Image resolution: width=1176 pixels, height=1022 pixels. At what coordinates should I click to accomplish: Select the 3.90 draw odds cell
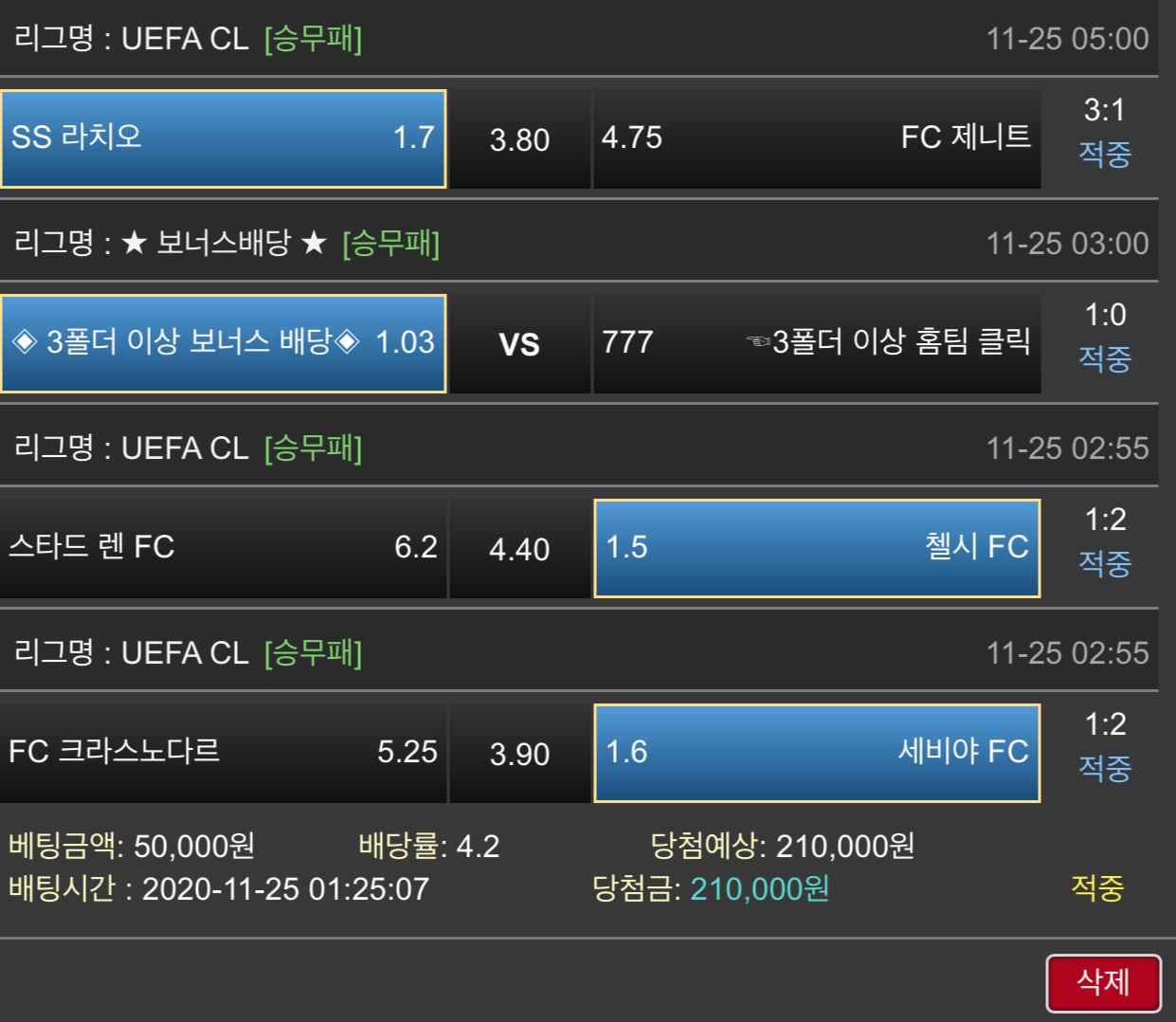(x=519, y=754)
